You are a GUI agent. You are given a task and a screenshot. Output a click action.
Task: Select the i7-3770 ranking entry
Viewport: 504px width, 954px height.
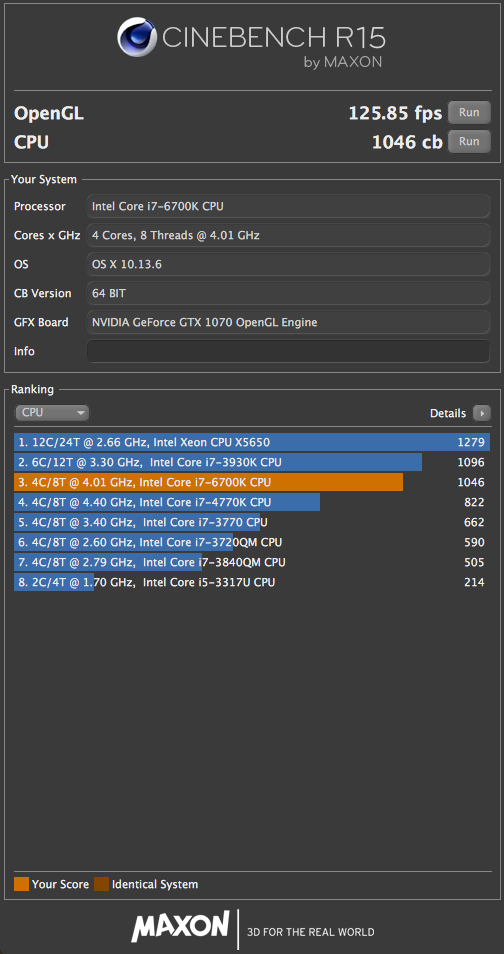(x=251, y=522)
